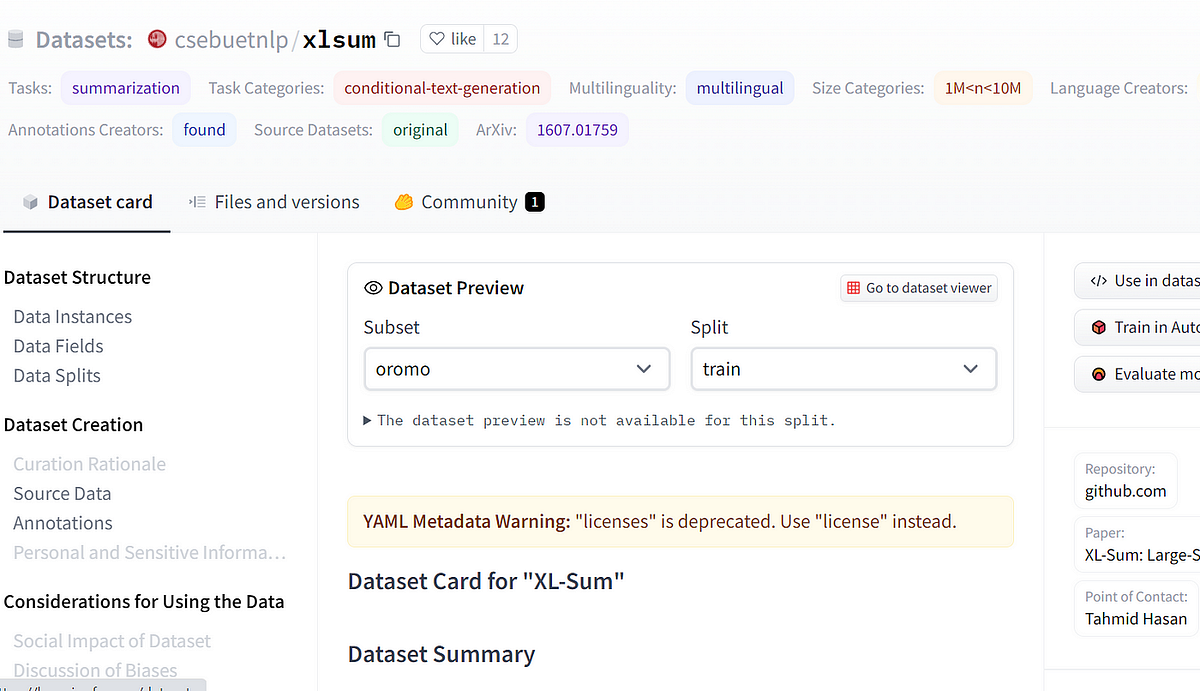Copy the xlsum dataset name via copy icon

tap(391, 38)
